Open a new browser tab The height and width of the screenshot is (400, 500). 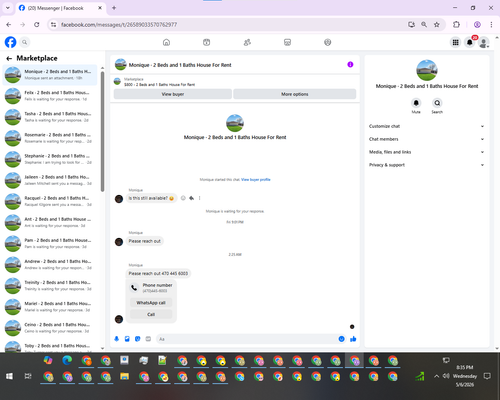click(x=114, y=8)
